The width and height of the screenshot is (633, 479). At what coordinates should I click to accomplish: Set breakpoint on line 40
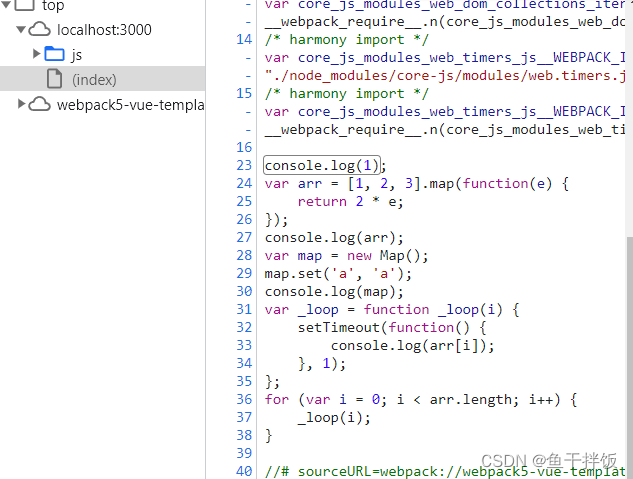click(244, 471)
